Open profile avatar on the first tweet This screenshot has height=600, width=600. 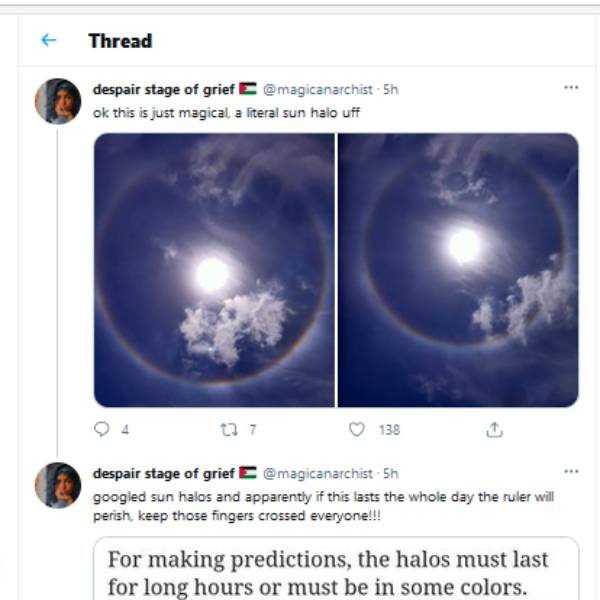(x=58, y=101)
